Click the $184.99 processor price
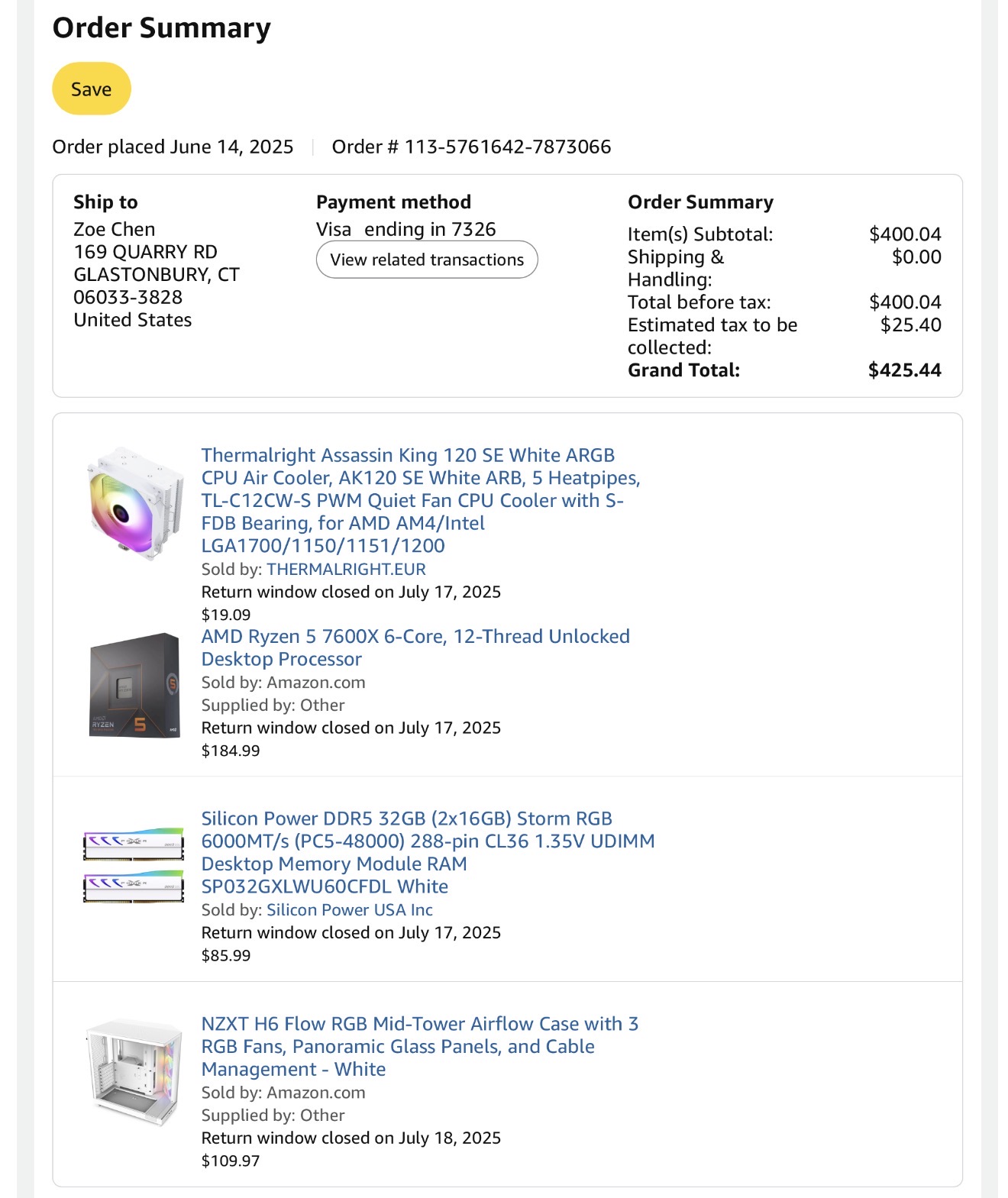 tap(230, 751)
